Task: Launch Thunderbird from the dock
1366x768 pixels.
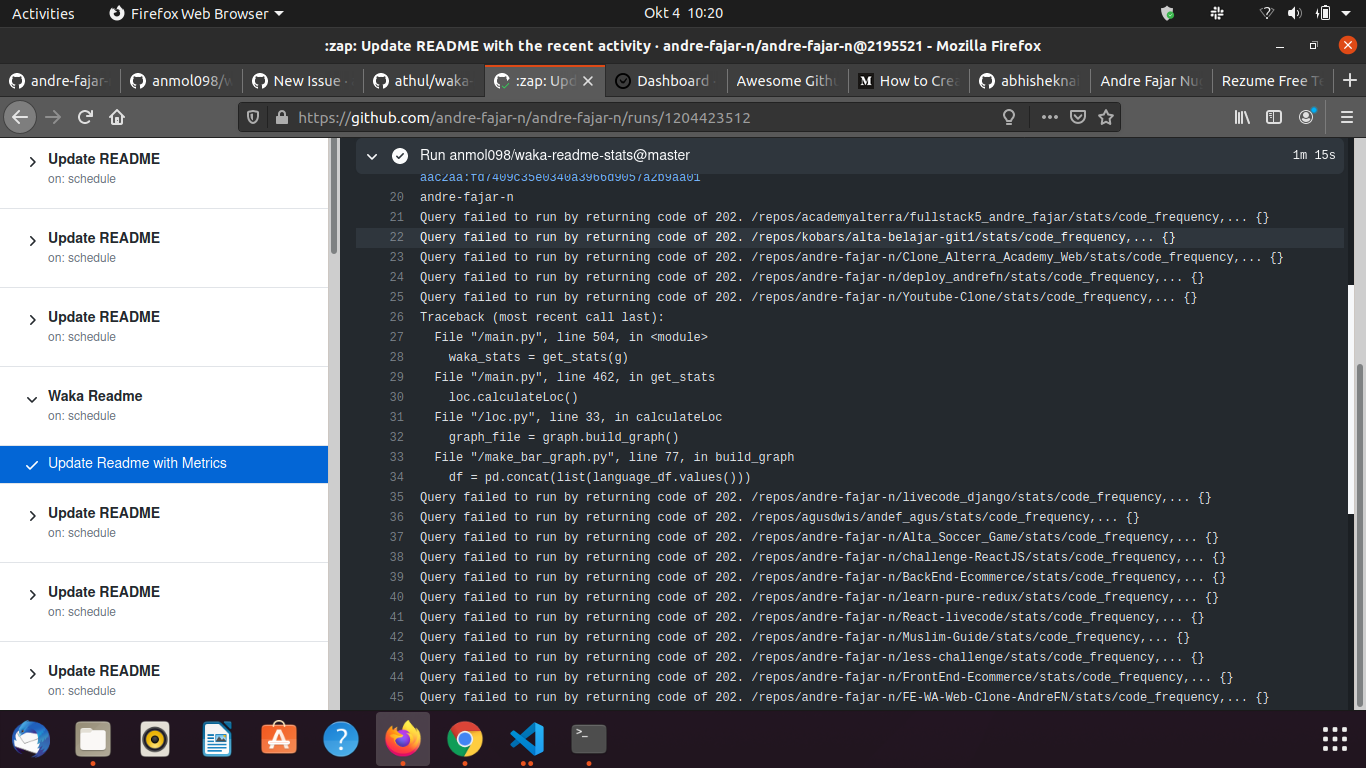Action: point(31,739)
